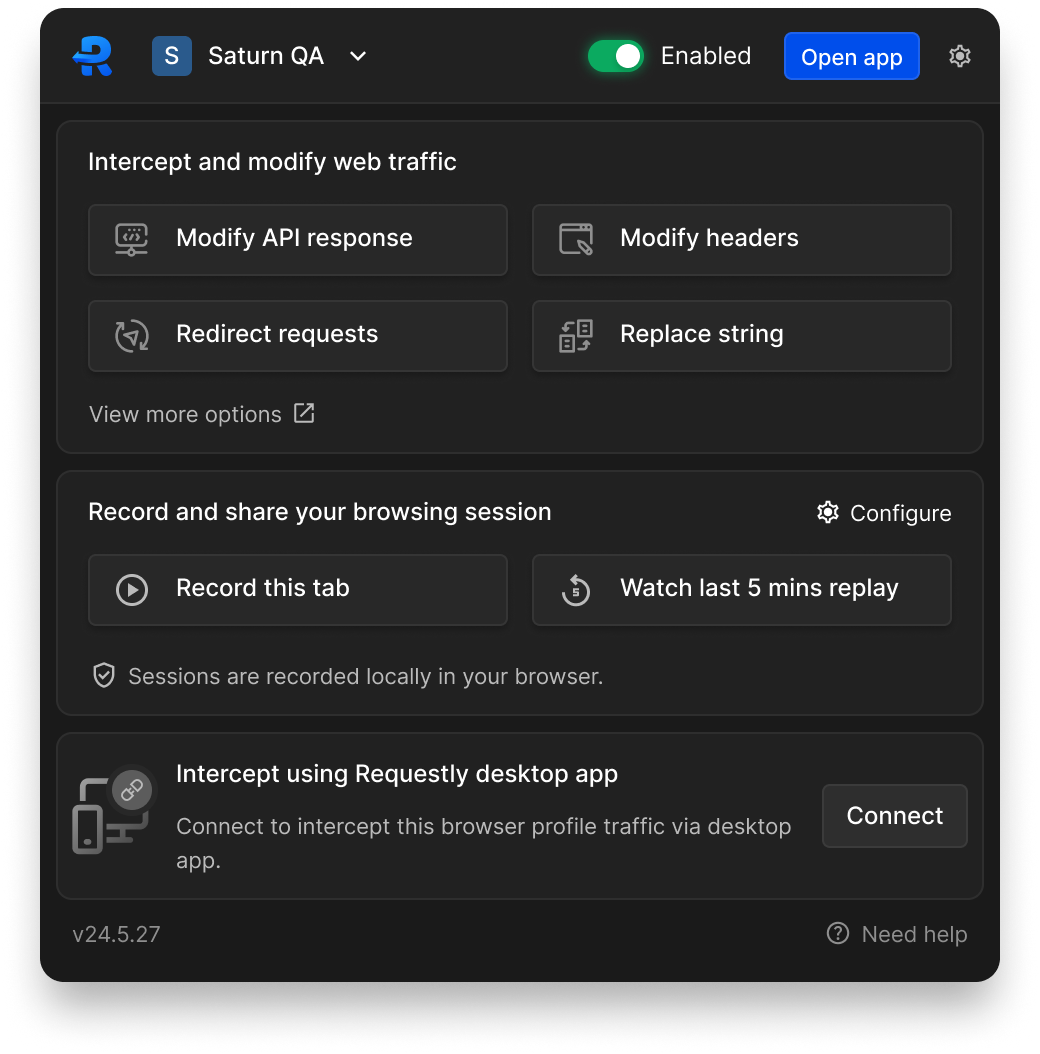Click Connect to the desktop app
Screen dimensions: 1040x1054
894,815
